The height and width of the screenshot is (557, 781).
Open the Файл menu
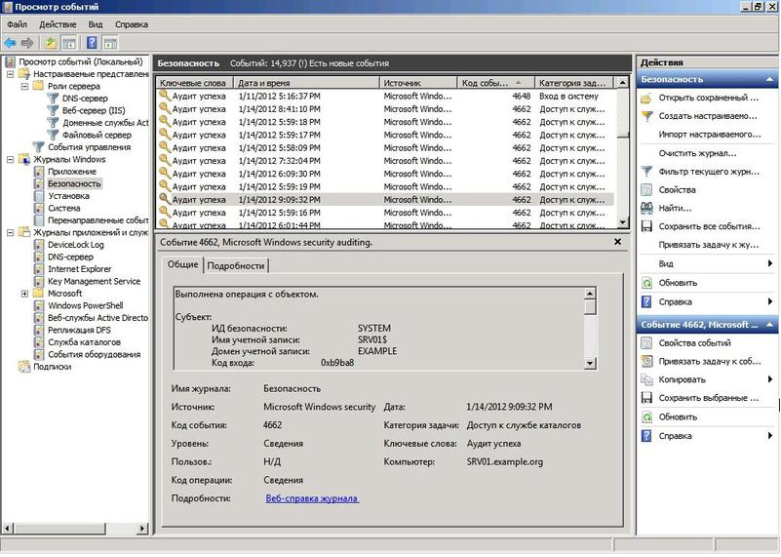(x=17, y=24)
